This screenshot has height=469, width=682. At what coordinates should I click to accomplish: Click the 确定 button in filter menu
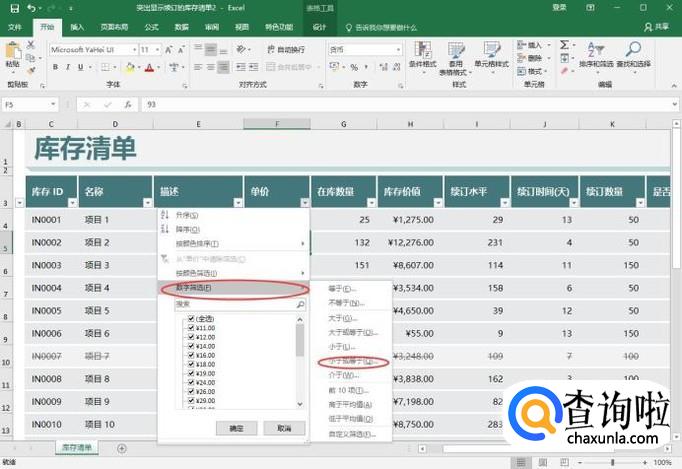point(236,427)
